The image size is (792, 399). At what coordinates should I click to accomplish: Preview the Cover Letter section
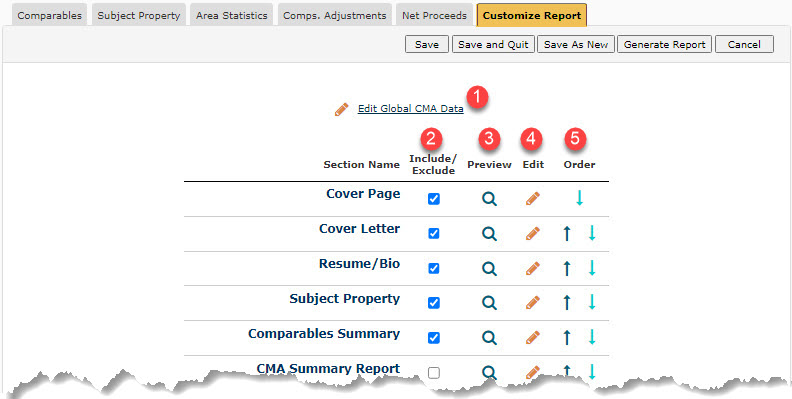[489, 234]
